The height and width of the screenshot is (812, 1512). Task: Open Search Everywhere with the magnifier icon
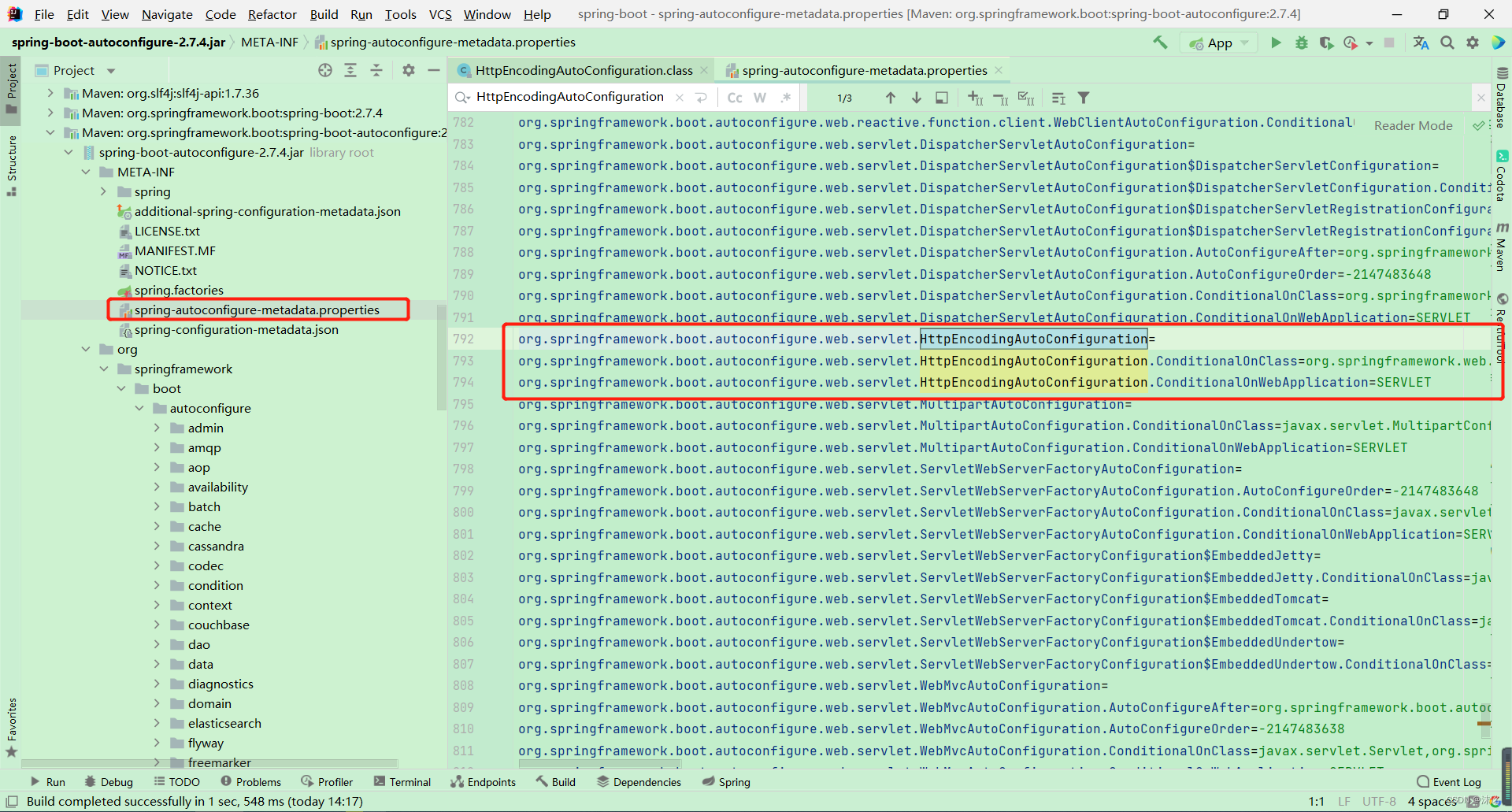point(1447,43)
